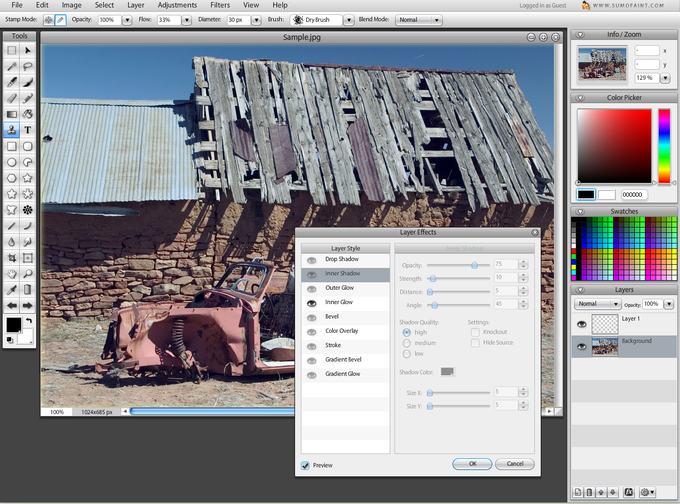Open the layer blend mode Normal dropdown
Image resolution: width=680 pixels, height=504 pixels.
[598, 304]
